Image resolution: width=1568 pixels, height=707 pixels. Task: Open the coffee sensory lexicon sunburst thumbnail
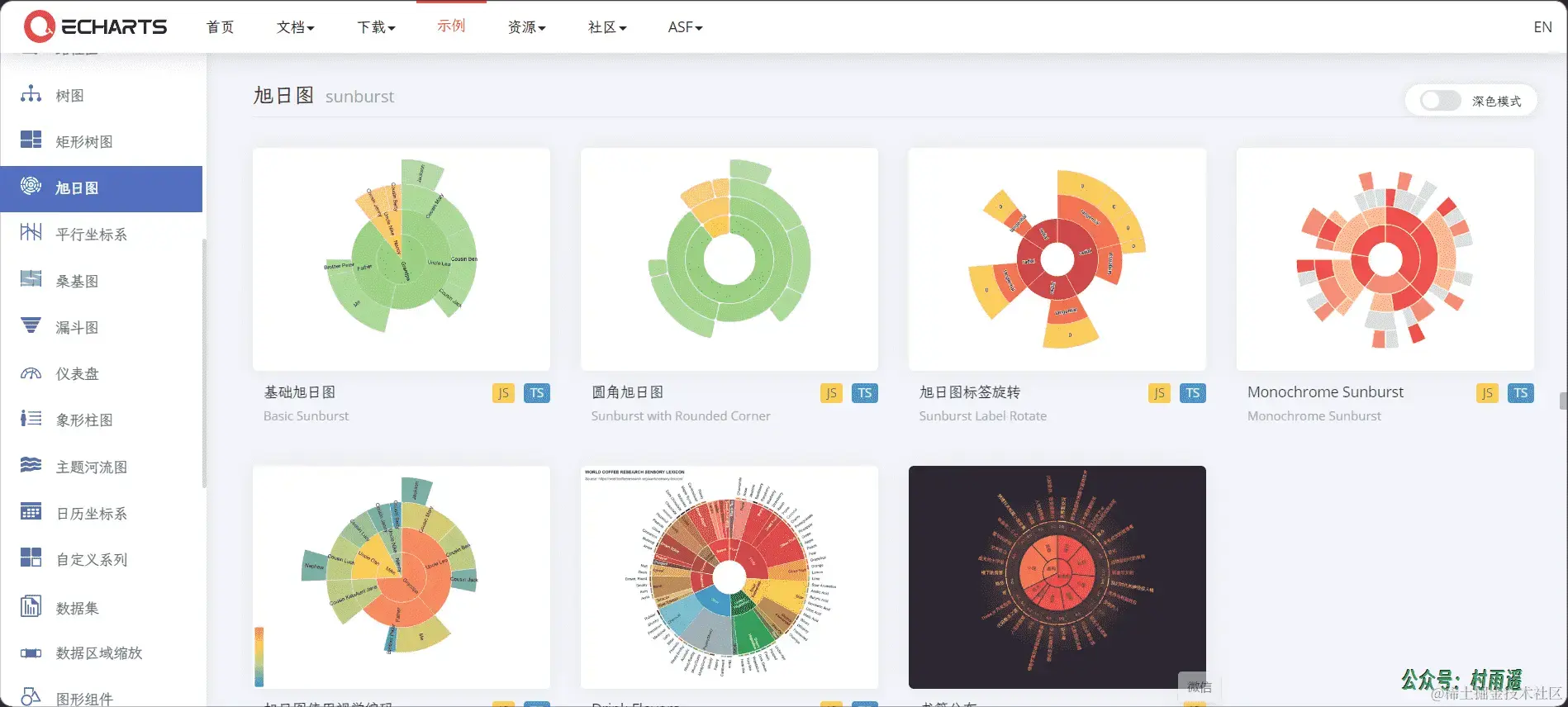click(x=729, y=577)
